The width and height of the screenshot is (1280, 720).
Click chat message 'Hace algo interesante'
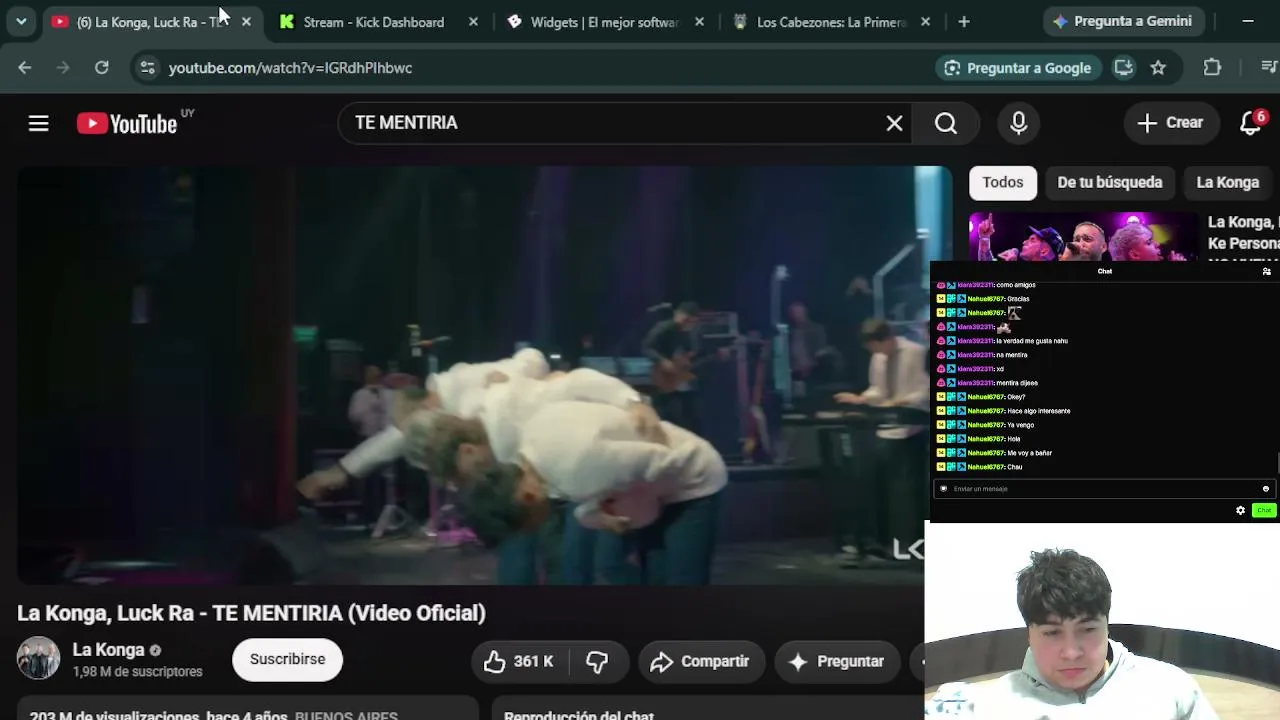[1039, 411]
